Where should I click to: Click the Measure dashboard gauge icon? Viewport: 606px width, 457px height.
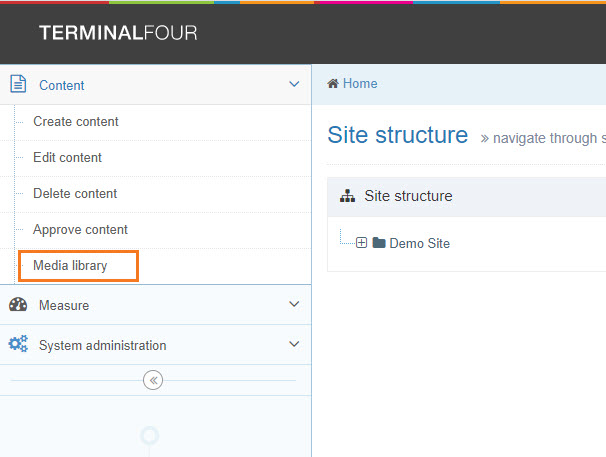(x=18, y=305)
